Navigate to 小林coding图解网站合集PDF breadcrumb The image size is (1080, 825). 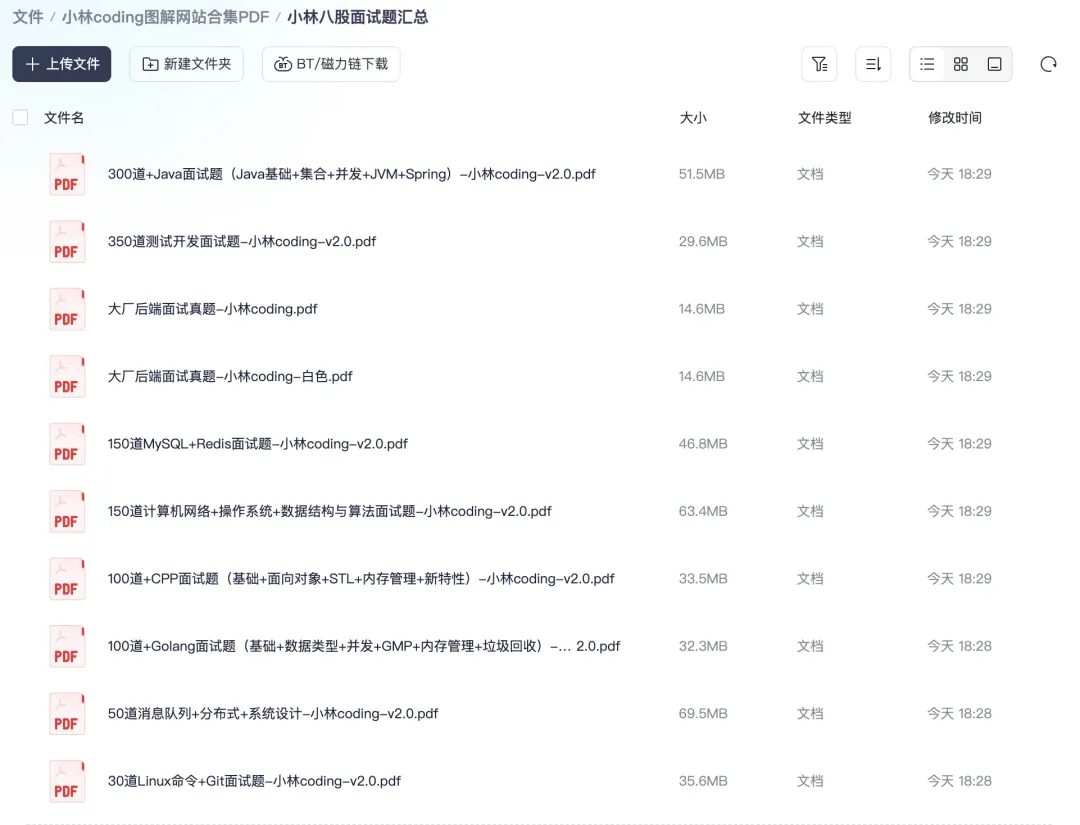coord(166,17)
